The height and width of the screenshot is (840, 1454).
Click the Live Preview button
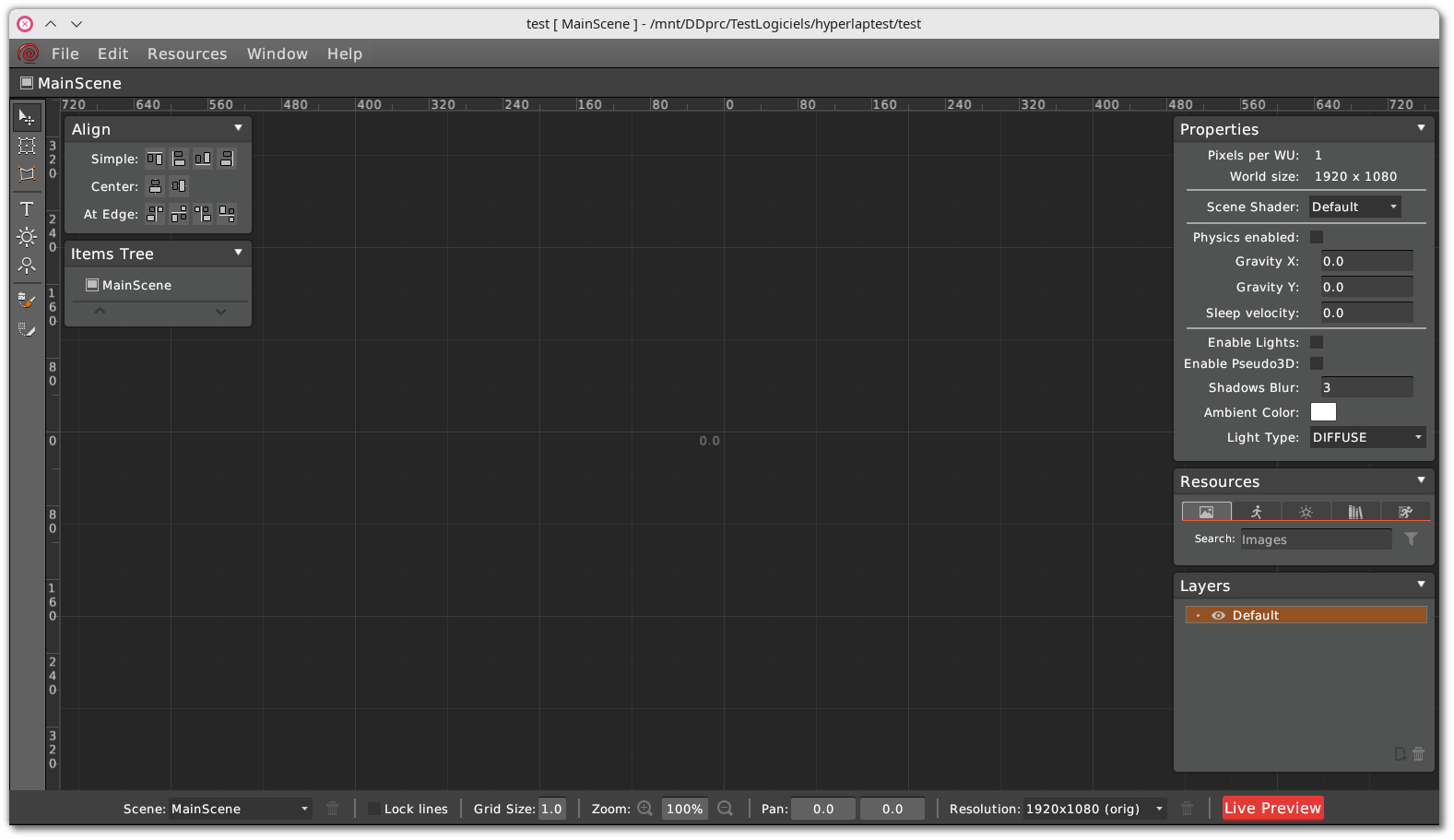pos(1272,808)
